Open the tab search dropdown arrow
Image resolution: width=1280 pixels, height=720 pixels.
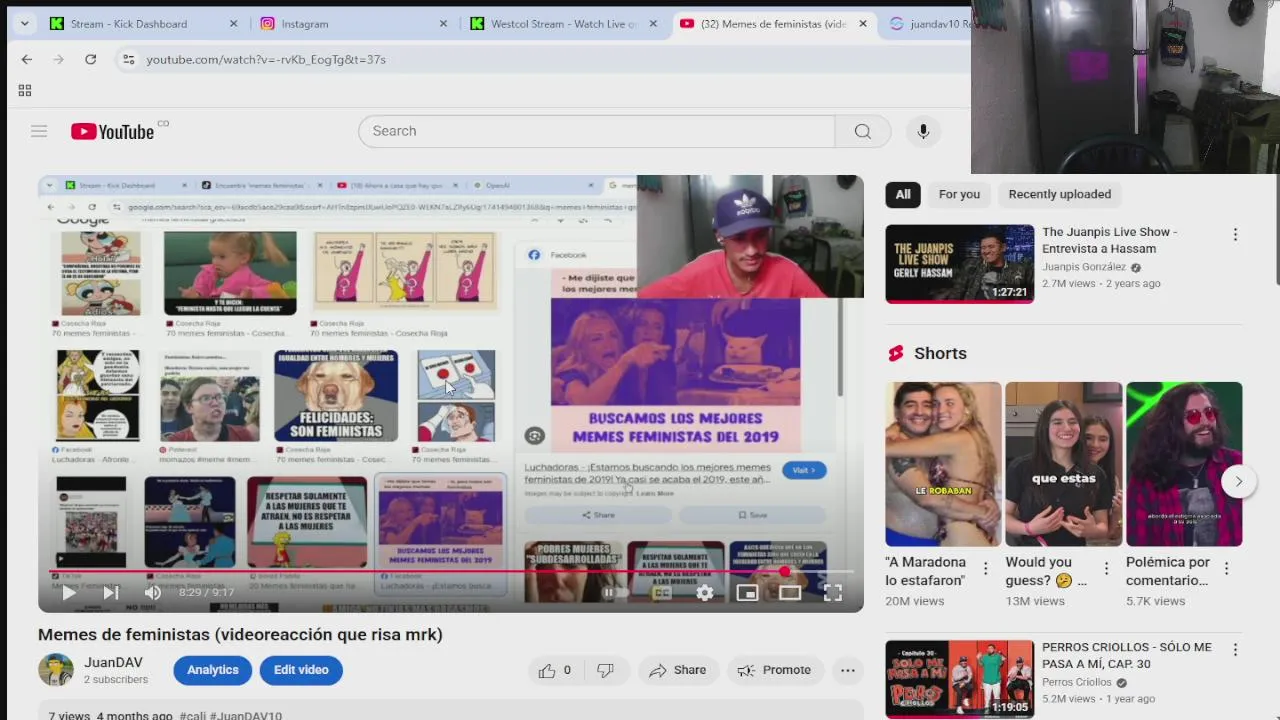[24, 23]
